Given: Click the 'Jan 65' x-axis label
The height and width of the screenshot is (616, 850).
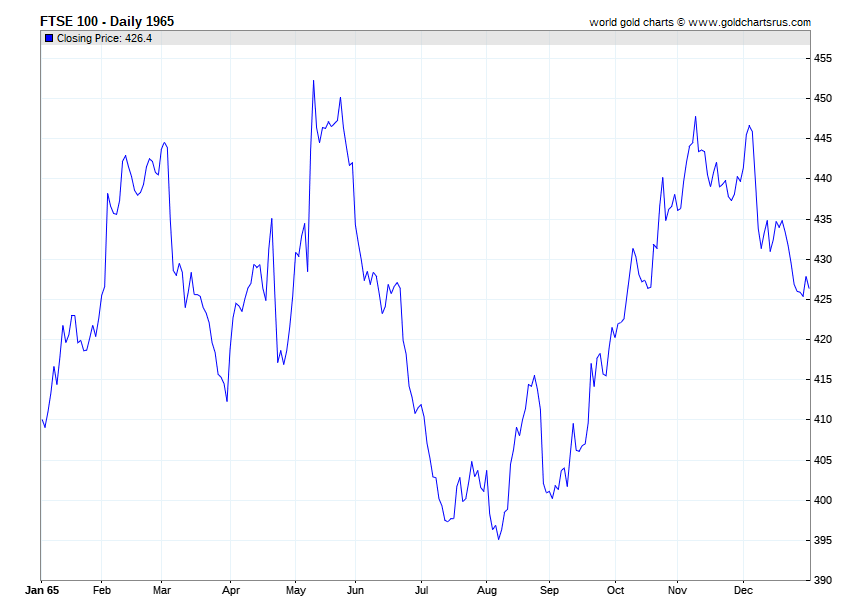Looking at the screenshot, I should pyautogui.click(x=42, y=590).
